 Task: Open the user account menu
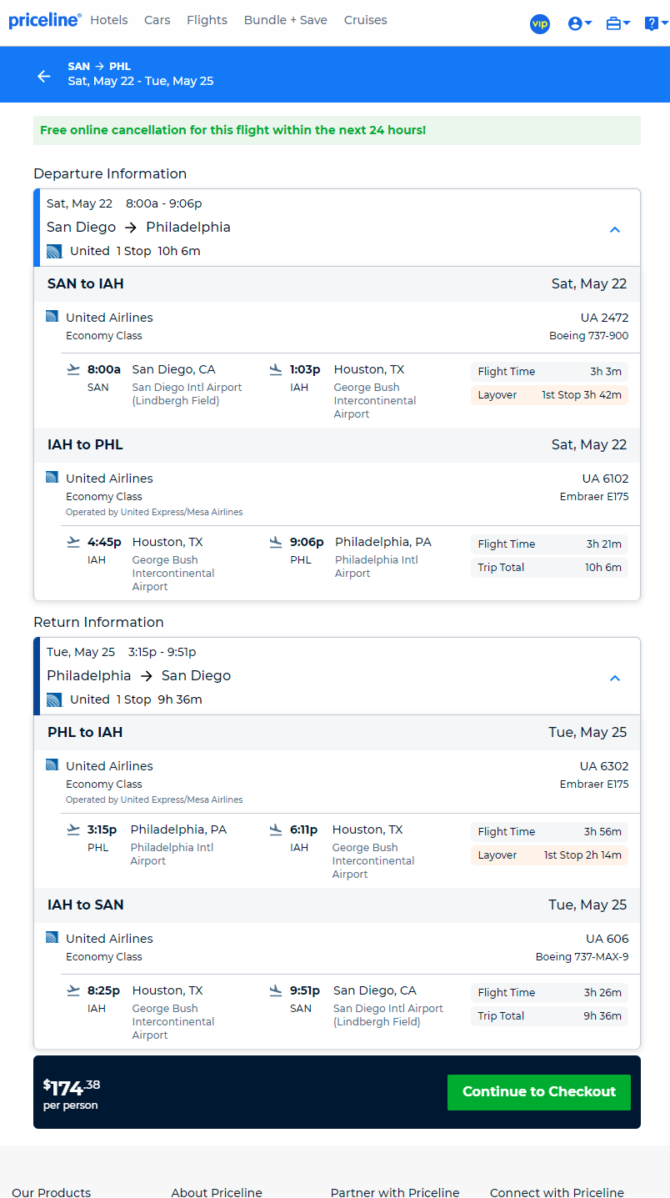580,24
